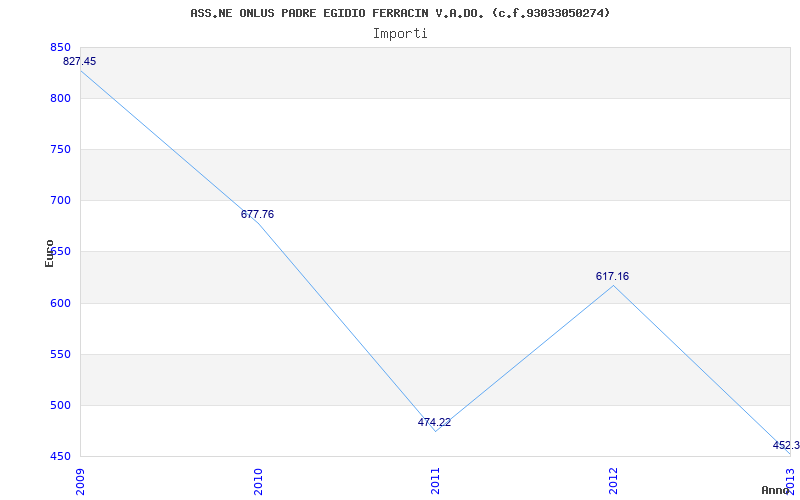This screenshot has width=800, height=500.
Task: Select the 617.16 data label
Action: coord(612,276)
